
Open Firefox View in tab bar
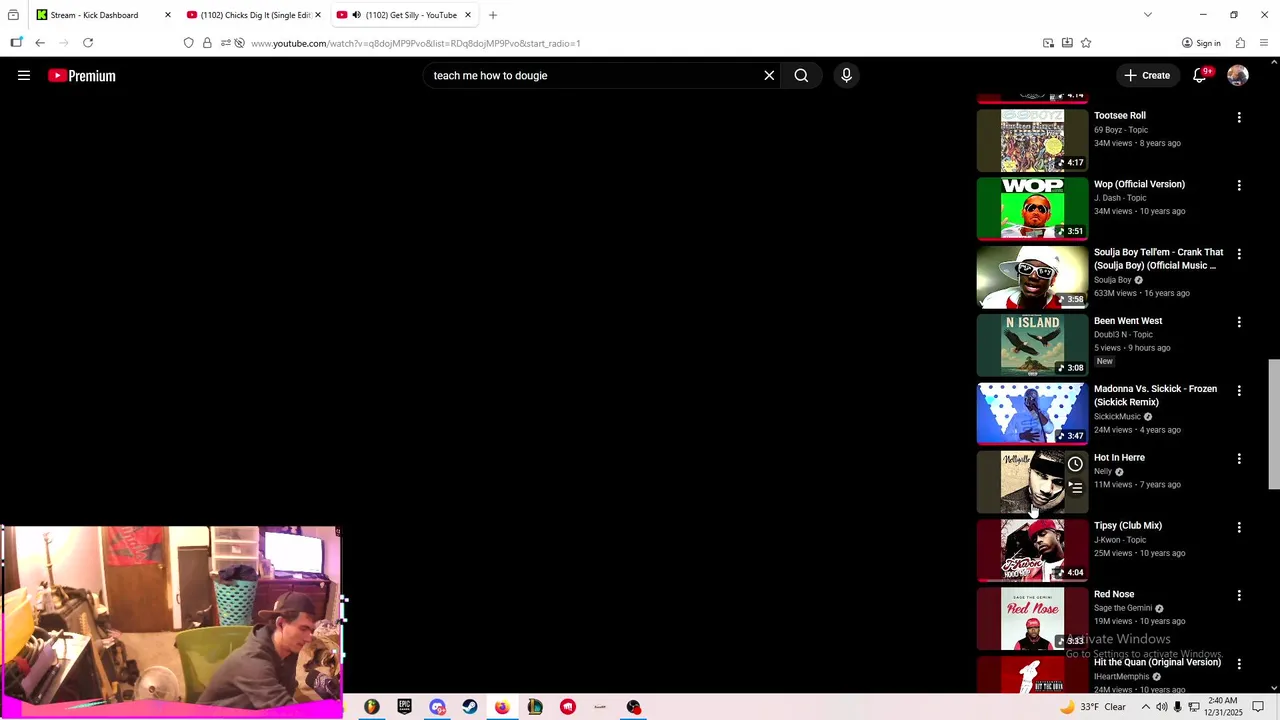point(13,15)
